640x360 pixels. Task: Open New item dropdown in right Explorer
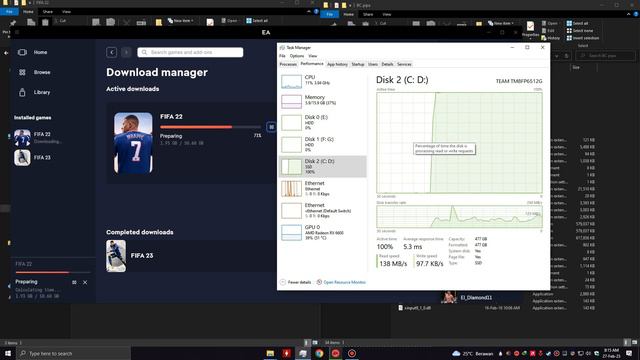[x=500, y=23]
